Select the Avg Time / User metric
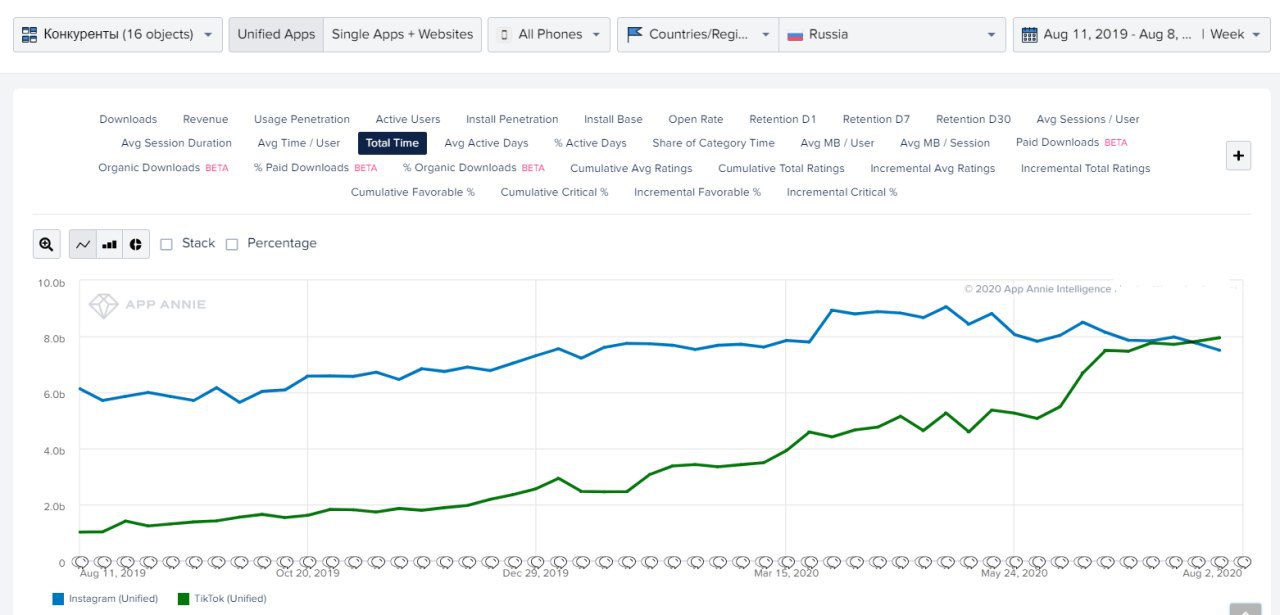 click(299, 143)
